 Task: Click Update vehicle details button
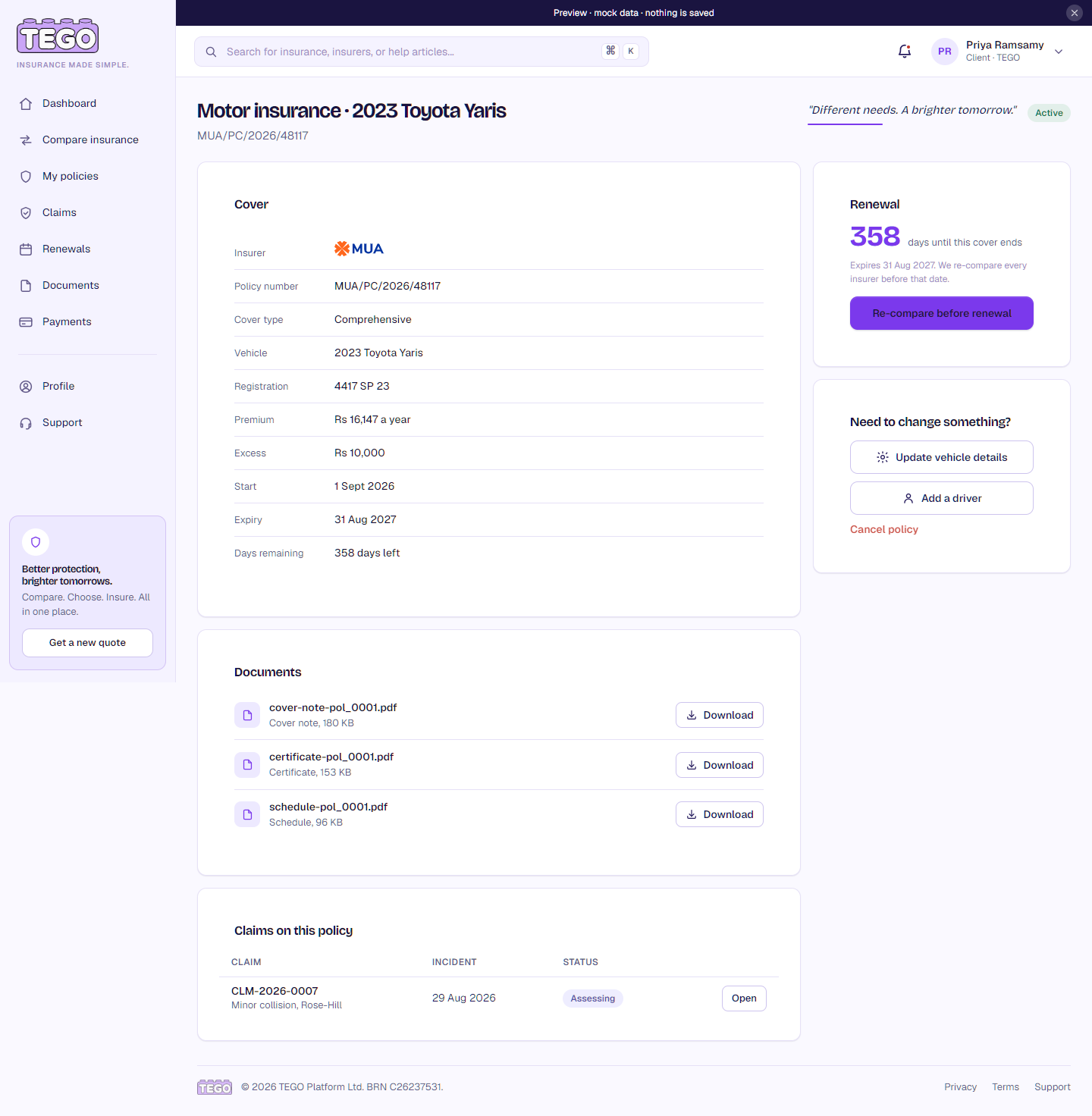tap(942, 457)
